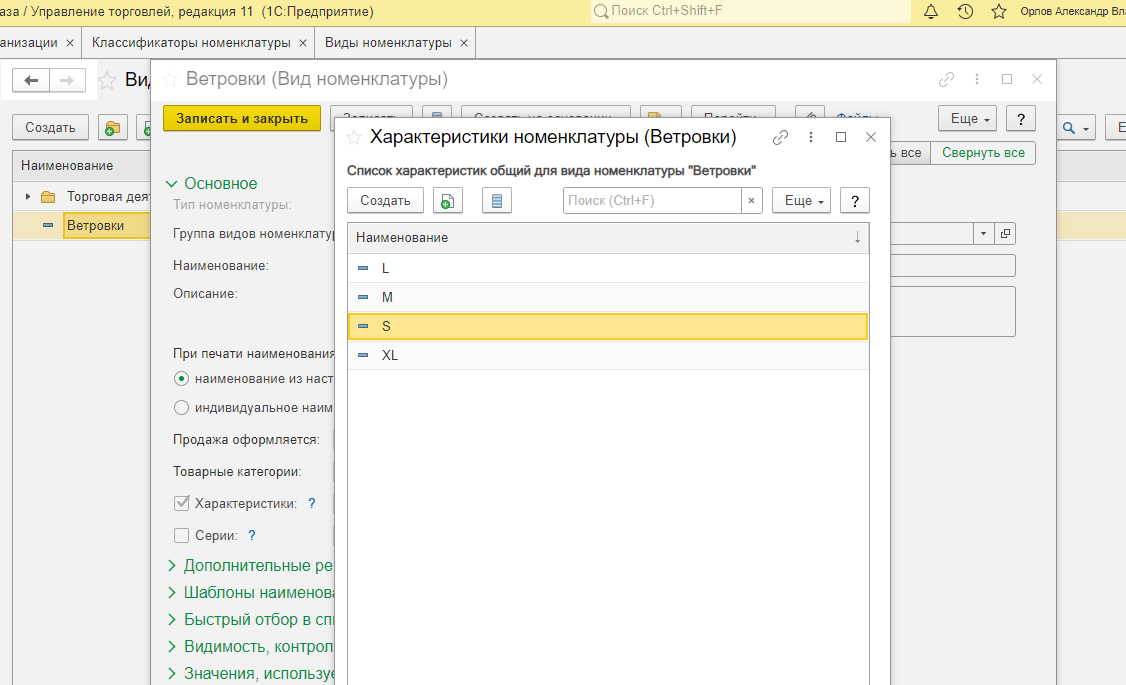Select 'наименование из настроек' radio option
This screenshot has width=1126, height=685.
[181, 379]
